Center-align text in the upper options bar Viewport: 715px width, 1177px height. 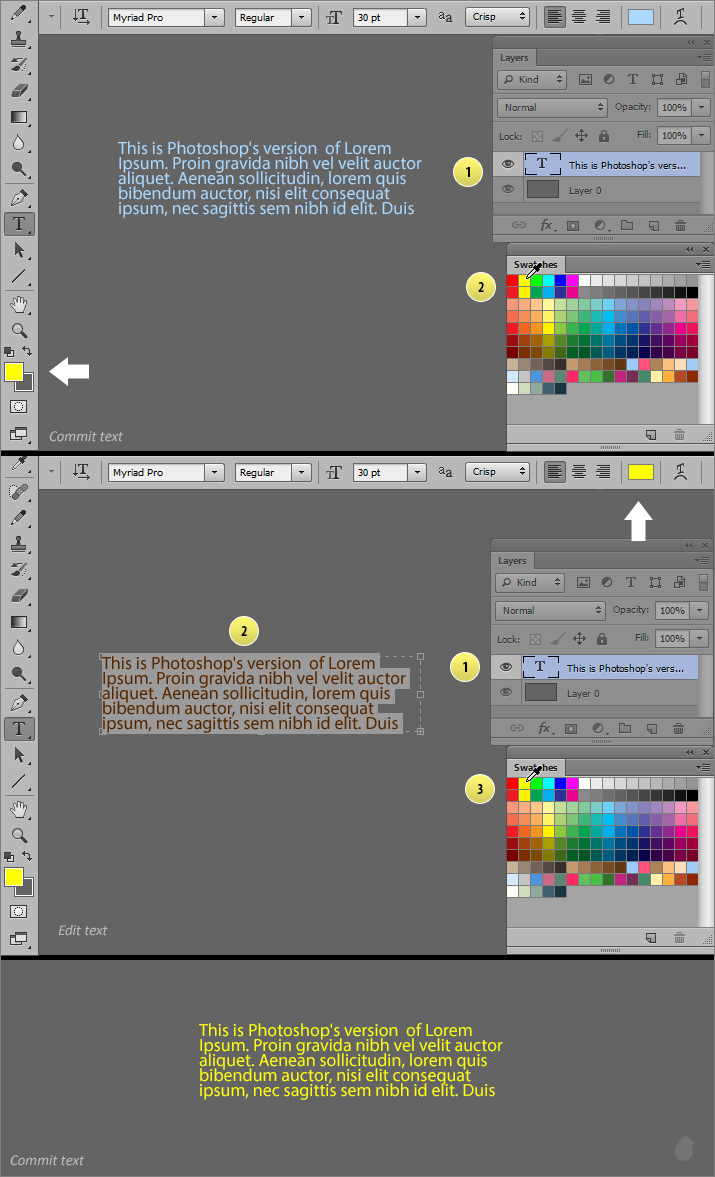[x=579, y=17]
